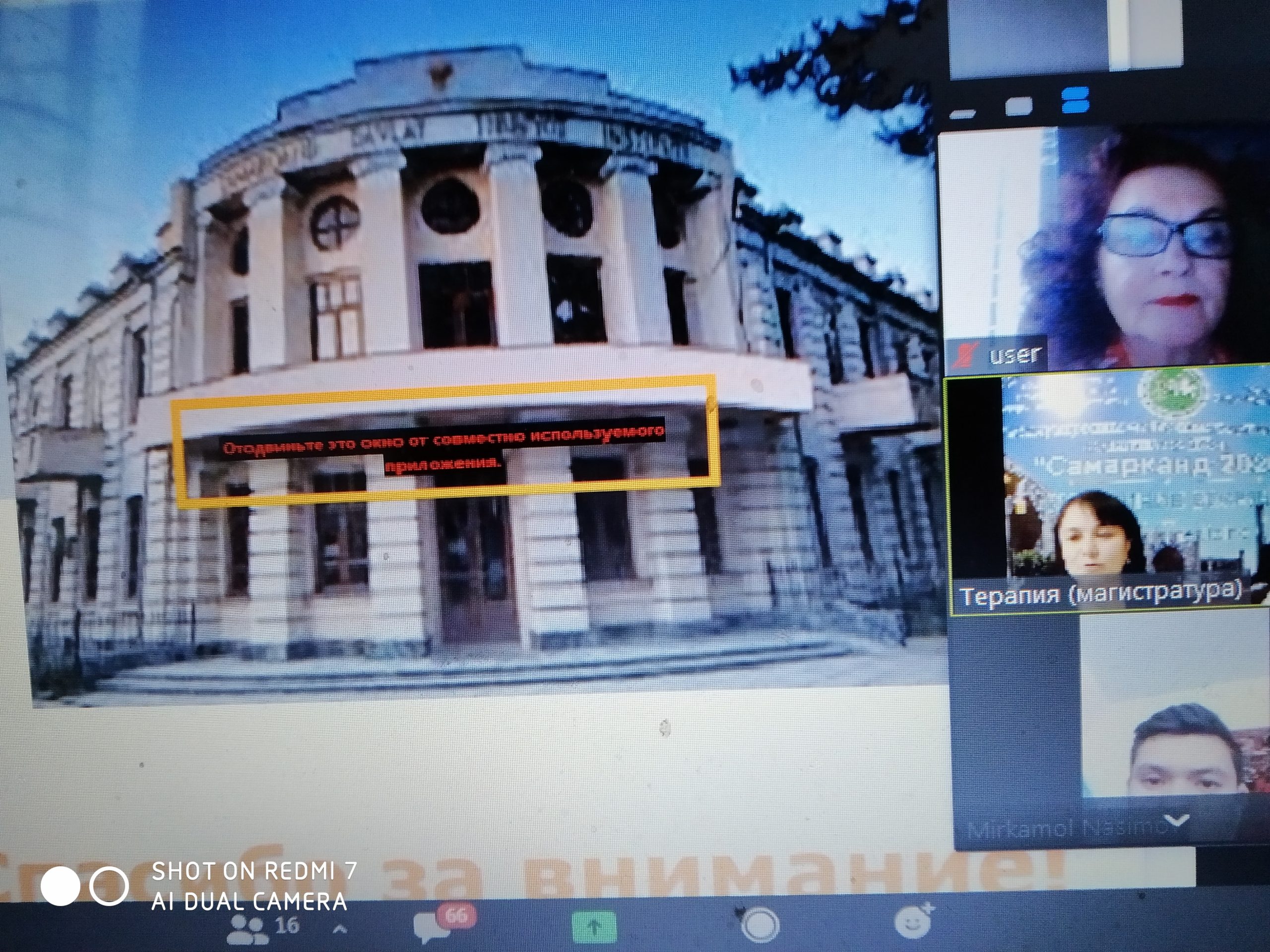Hide the thumbnail video strip icon
Image resolution: width=1270 pixels, height=952 pixels.
pyautogui.click(x=963, y=113)
